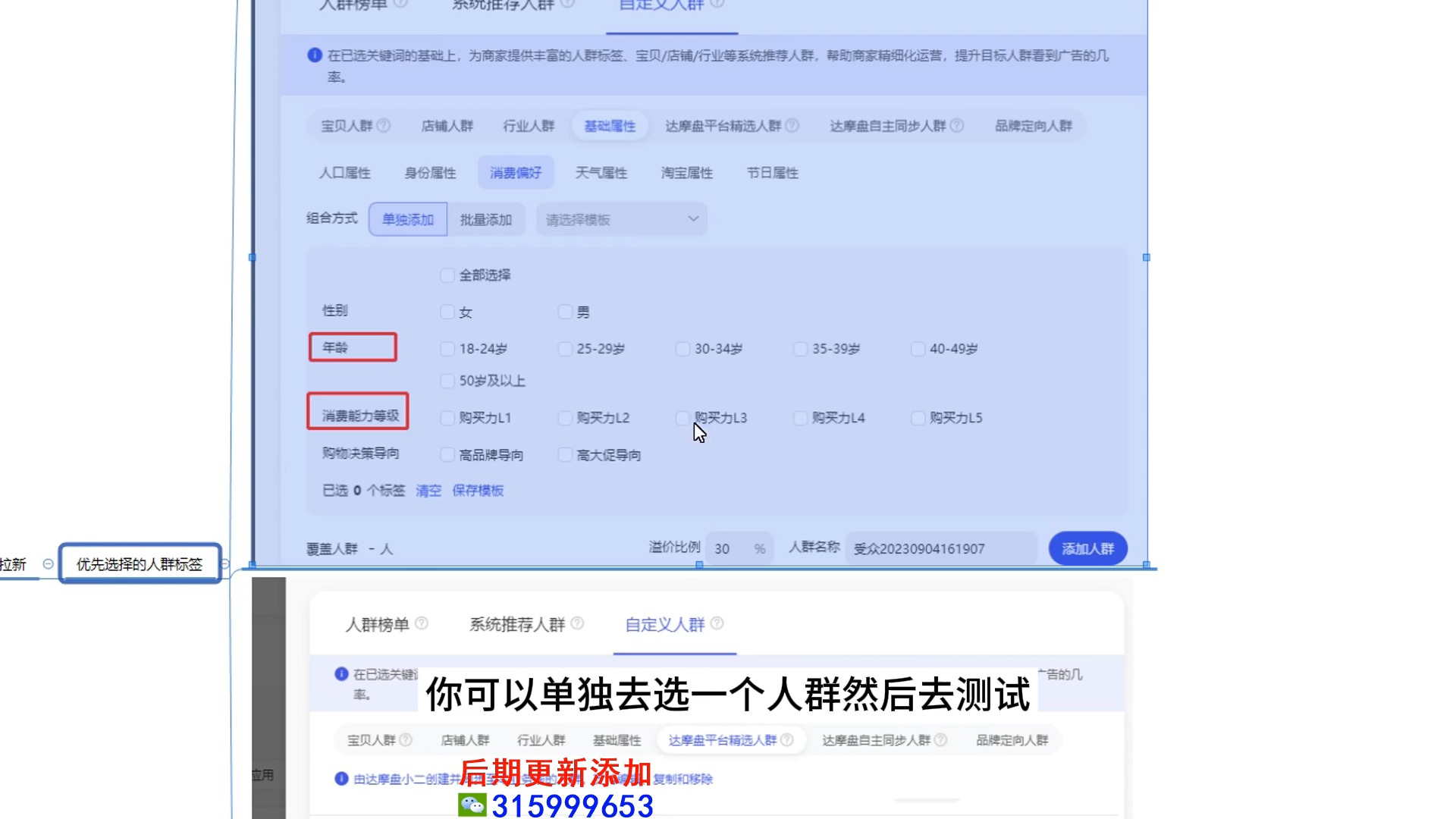Open 品牌定向人群 tab in the upper panel
Image resolution: width=1456 pixels, height=819 pixels.
tap(1033, 126)
